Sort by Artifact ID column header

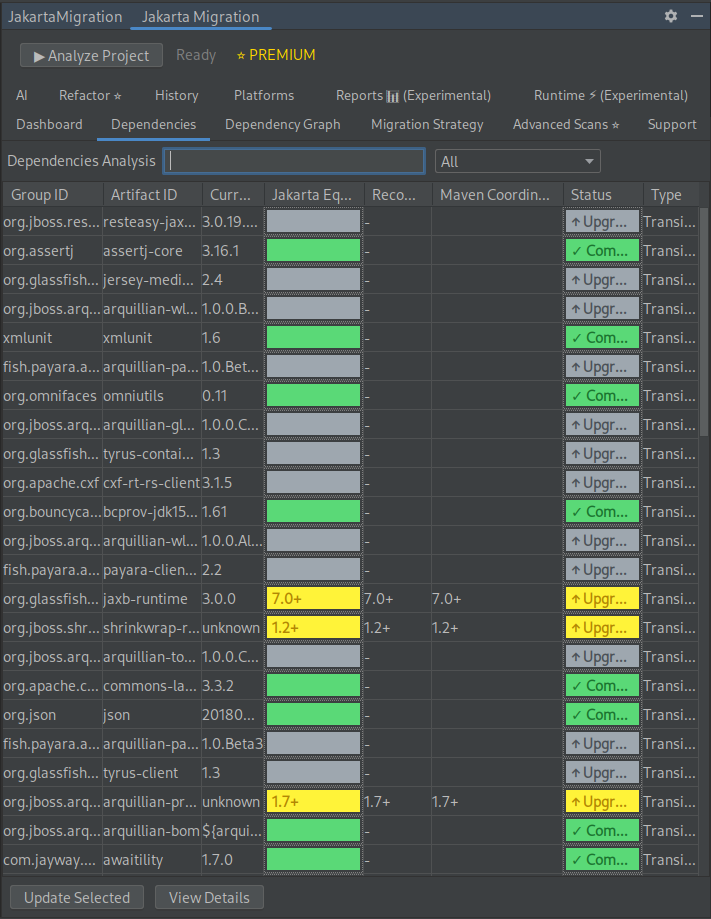tap(152, 195)
